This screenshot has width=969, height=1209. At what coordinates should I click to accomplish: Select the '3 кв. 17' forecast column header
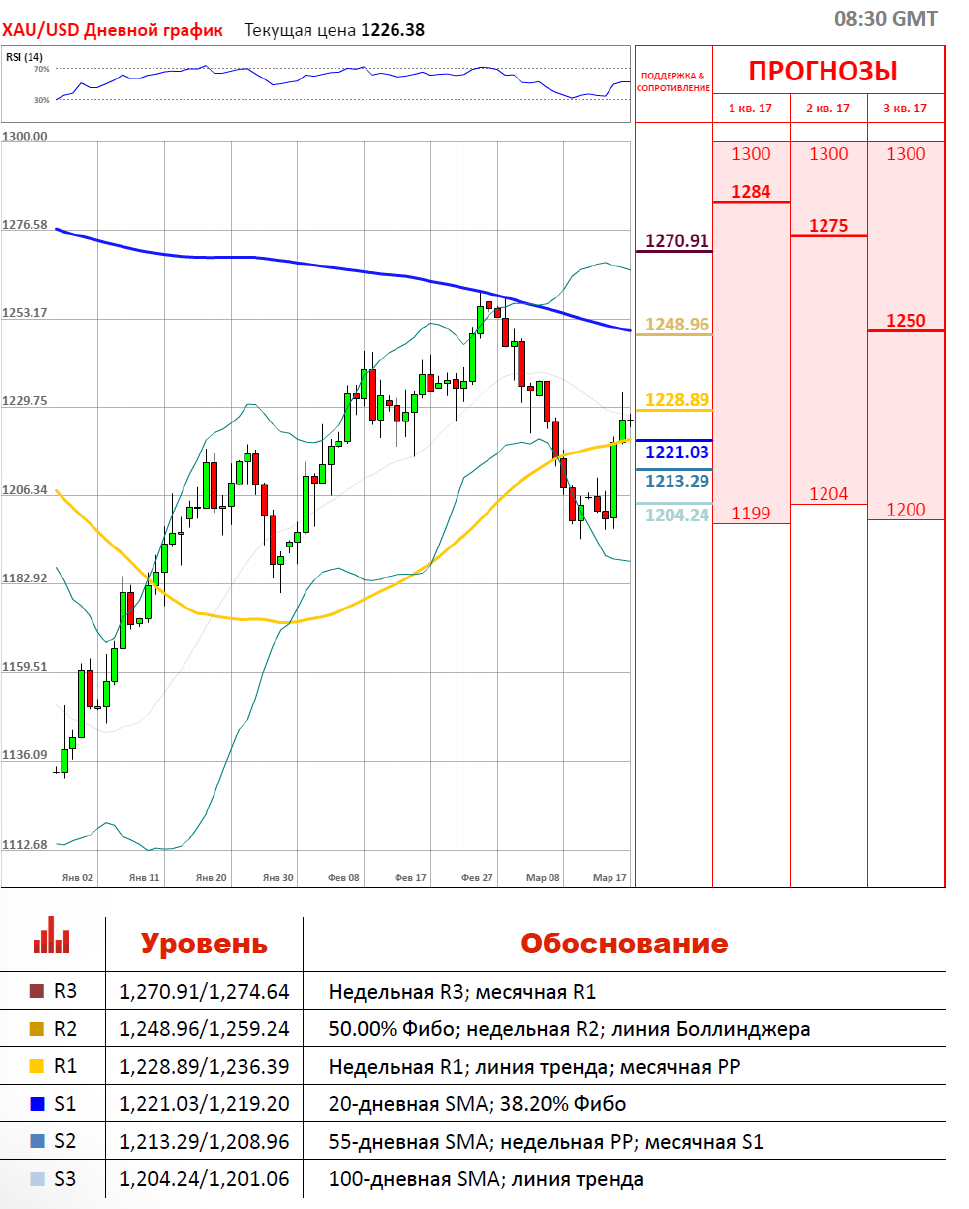905,108
